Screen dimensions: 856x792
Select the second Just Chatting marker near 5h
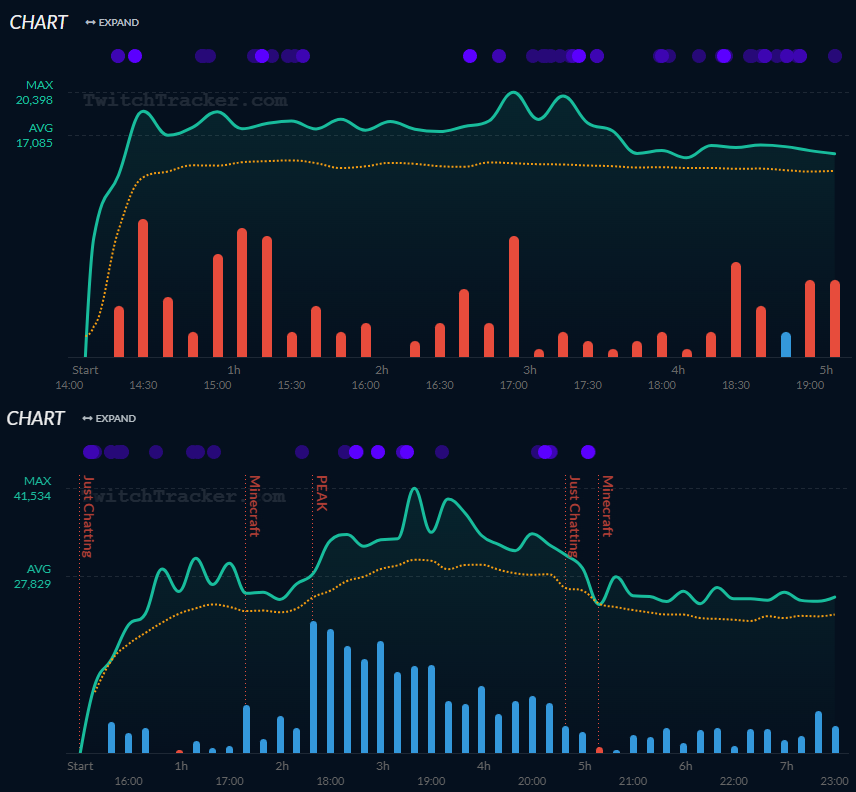[574, 516]
